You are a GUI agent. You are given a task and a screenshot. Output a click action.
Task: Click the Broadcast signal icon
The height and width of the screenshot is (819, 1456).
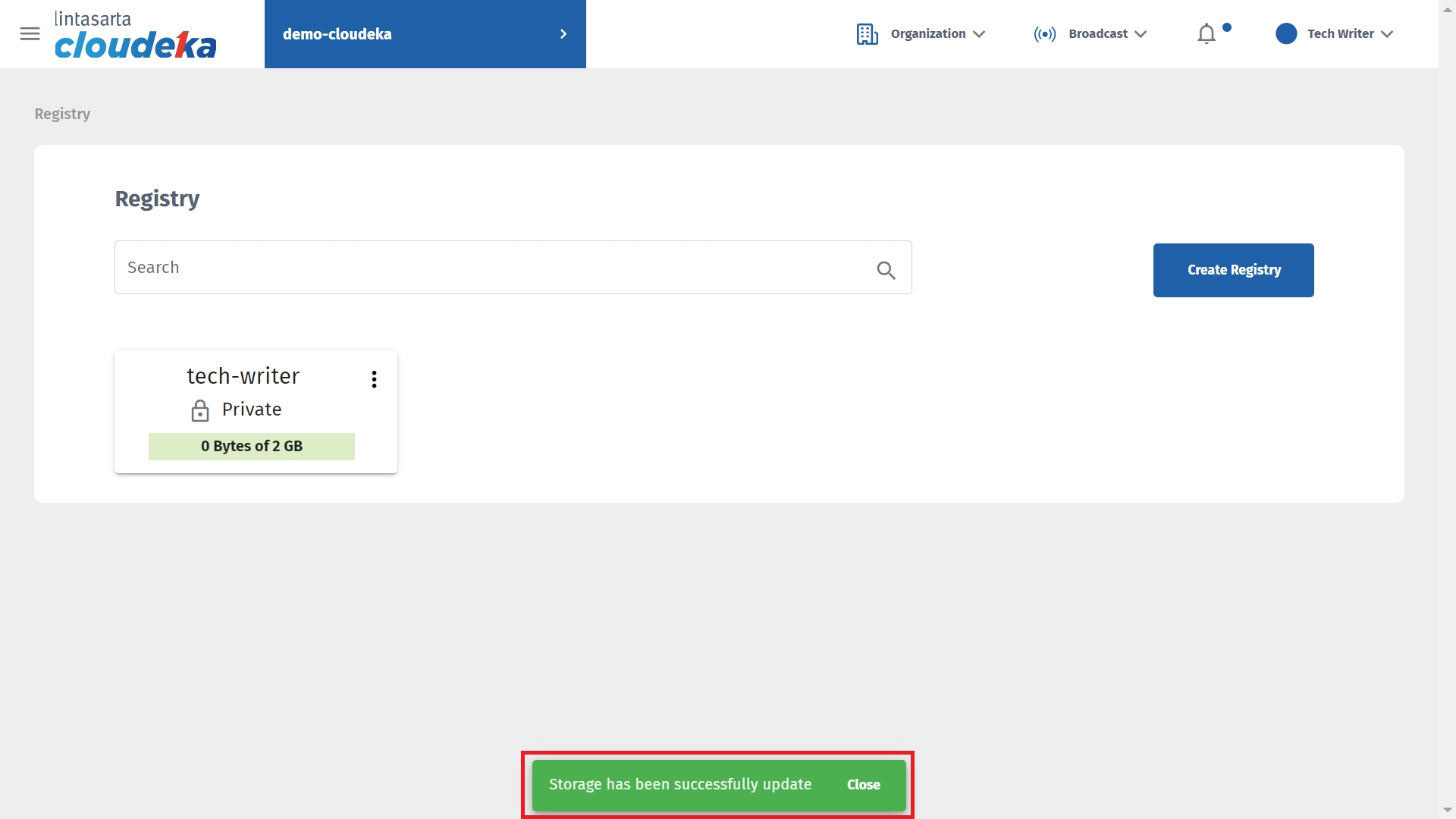click(x=1044, y=34)
